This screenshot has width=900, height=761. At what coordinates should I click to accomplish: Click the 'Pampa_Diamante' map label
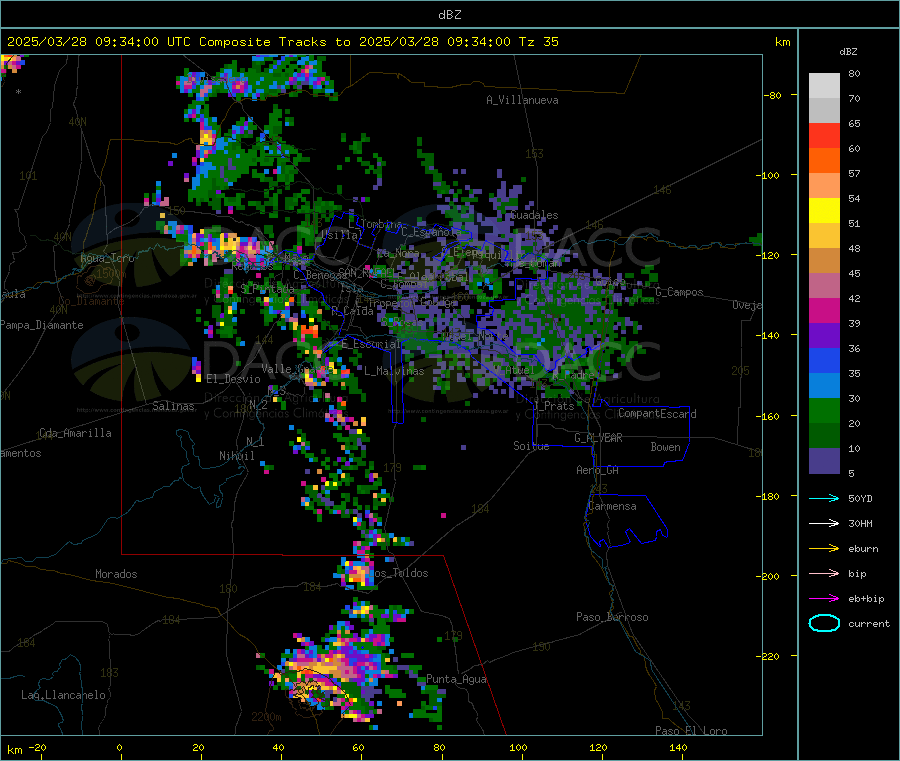point(42,325)
